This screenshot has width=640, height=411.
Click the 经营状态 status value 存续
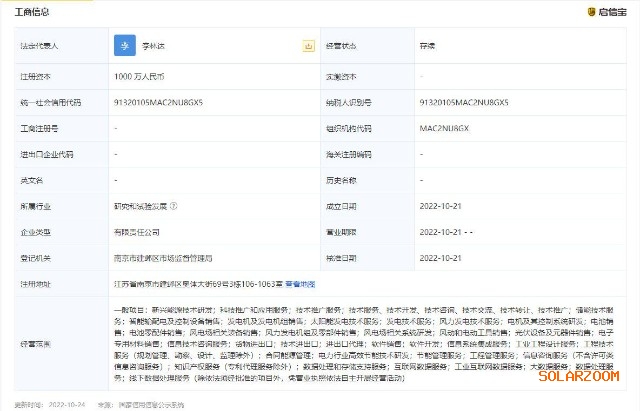click(x=429, y=46)
